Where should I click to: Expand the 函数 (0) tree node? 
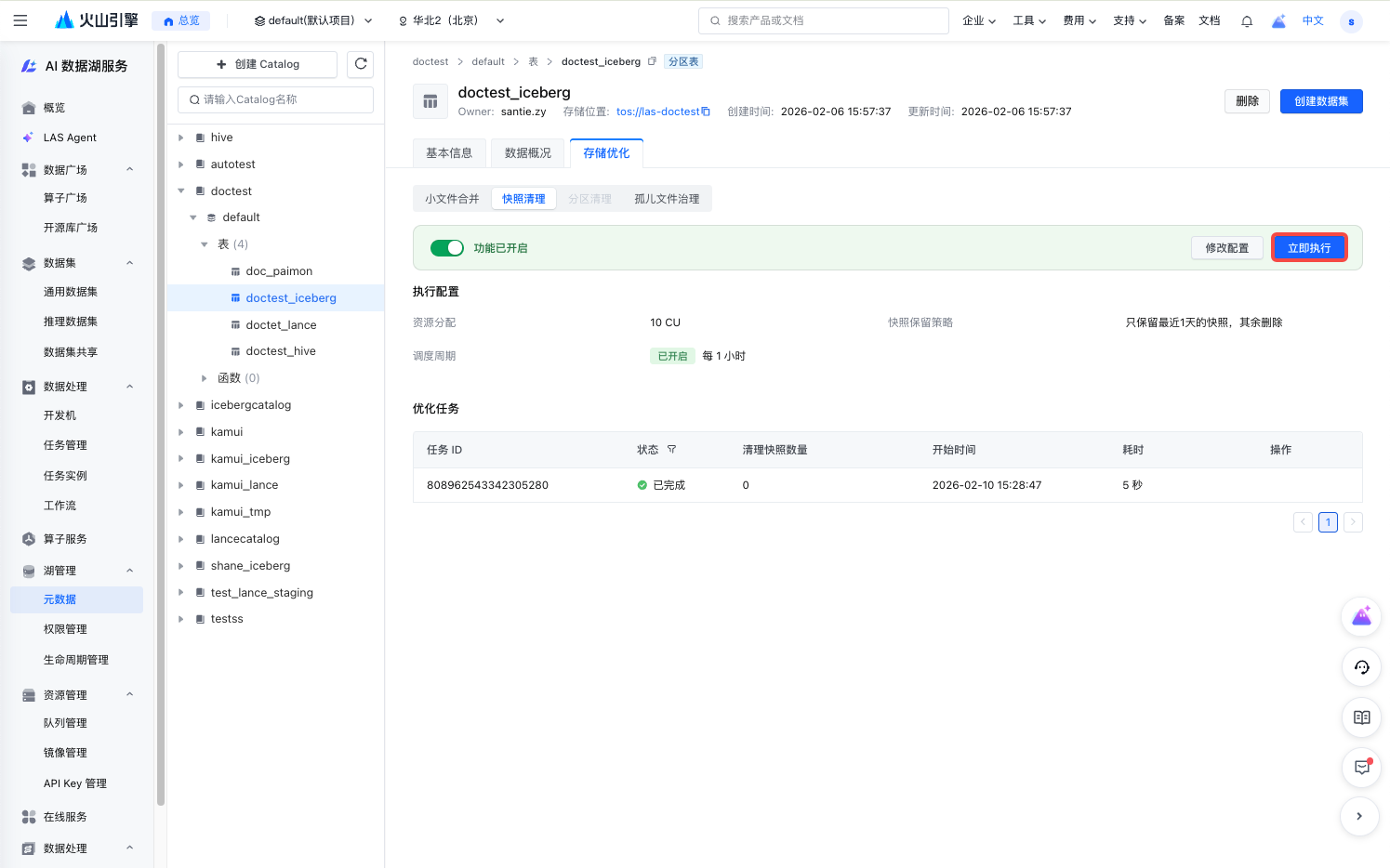click(x=205, y=378)
